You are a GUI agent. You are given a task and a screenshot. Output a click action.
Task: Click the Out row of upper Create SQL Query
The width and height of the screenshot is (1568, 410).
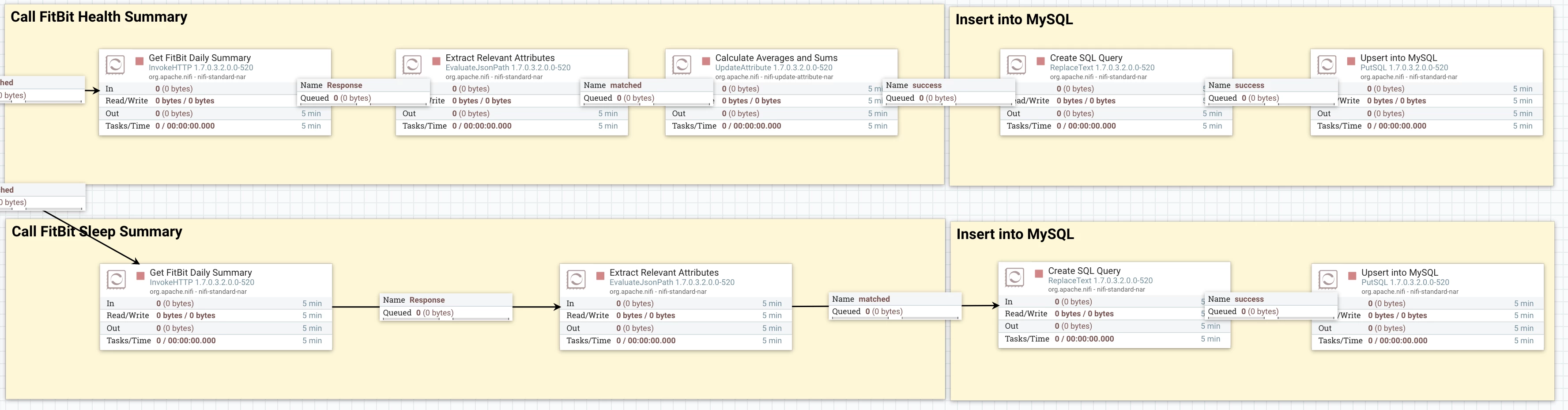[x=1116, y=113]
